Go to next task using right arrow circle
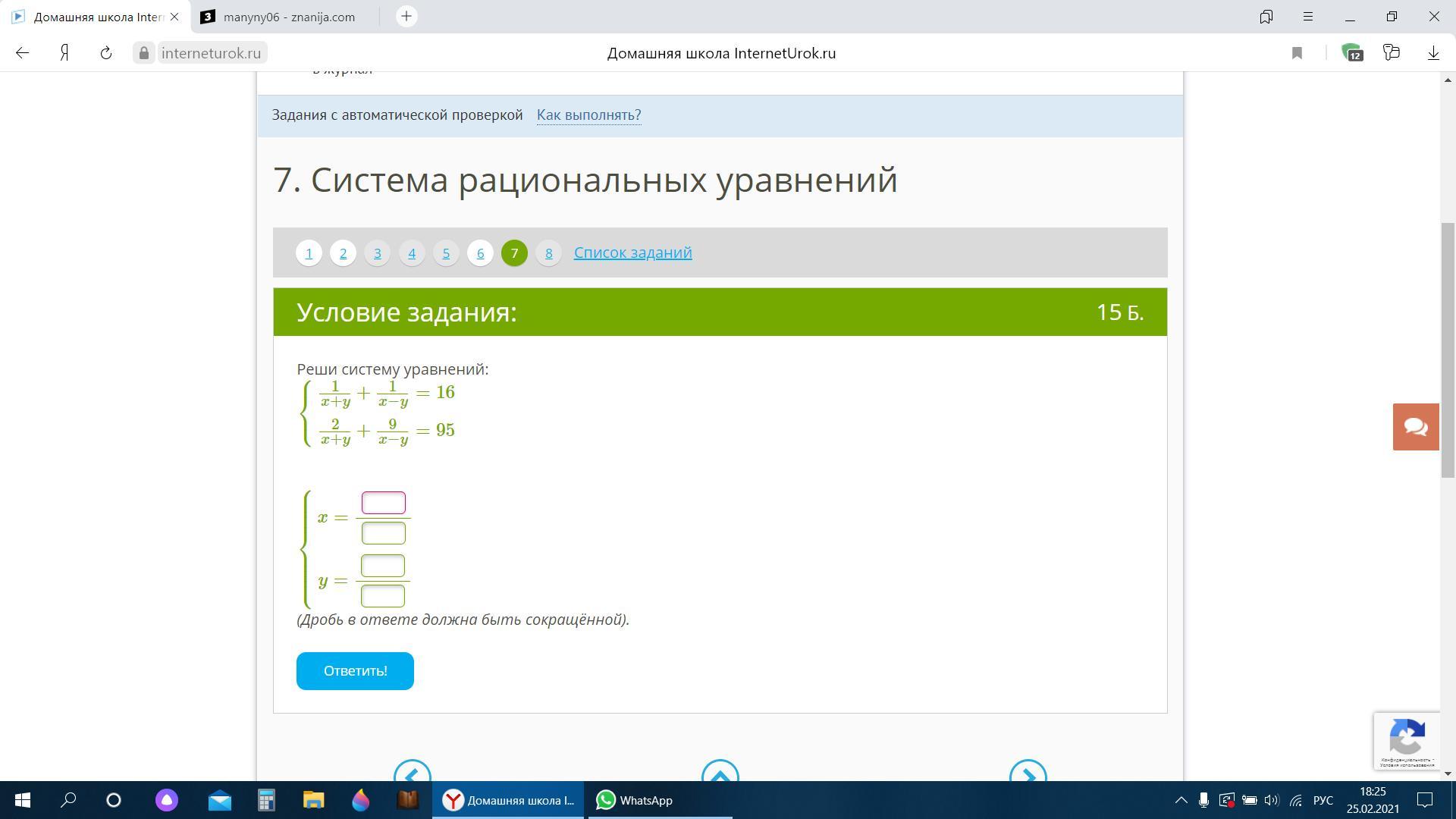 [x=1028, y=773]
